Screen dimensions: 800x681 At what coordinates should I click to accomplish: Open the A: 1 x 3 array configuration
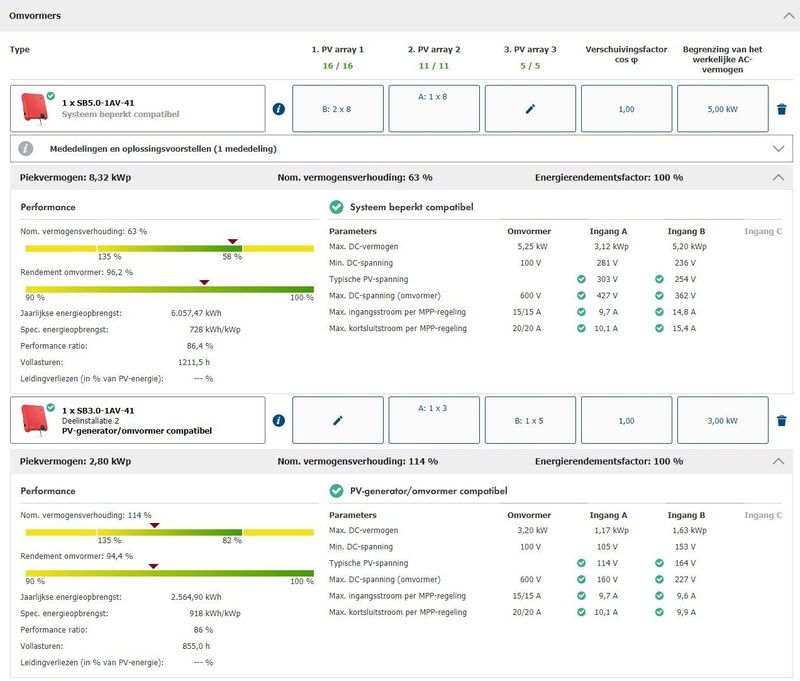tap(433, 421)
